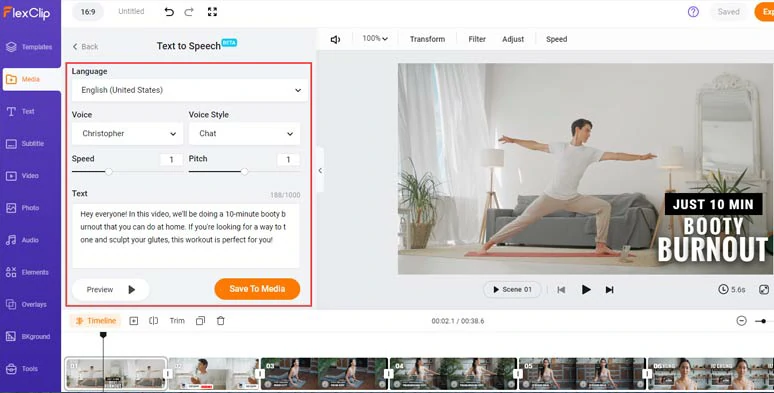Open the Language dropdown

(190, 90)
